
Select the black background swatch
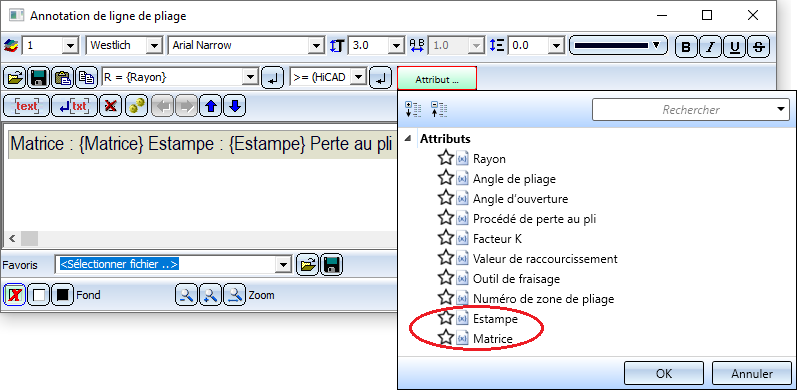click(x=63, y=295)
